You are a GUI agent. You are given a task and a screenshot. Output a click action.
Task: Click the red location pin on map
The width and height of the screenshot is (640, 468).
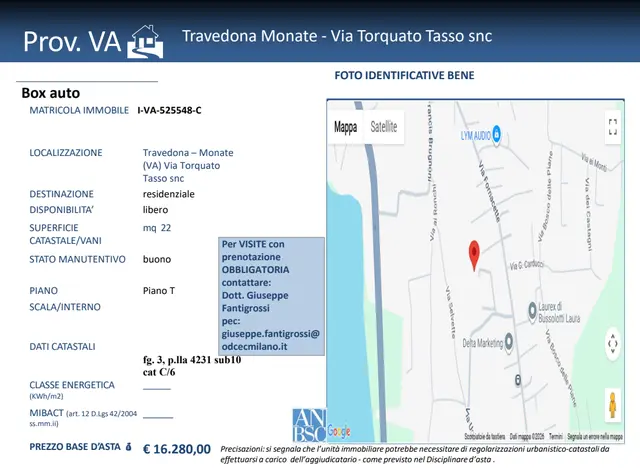(474, 255)
